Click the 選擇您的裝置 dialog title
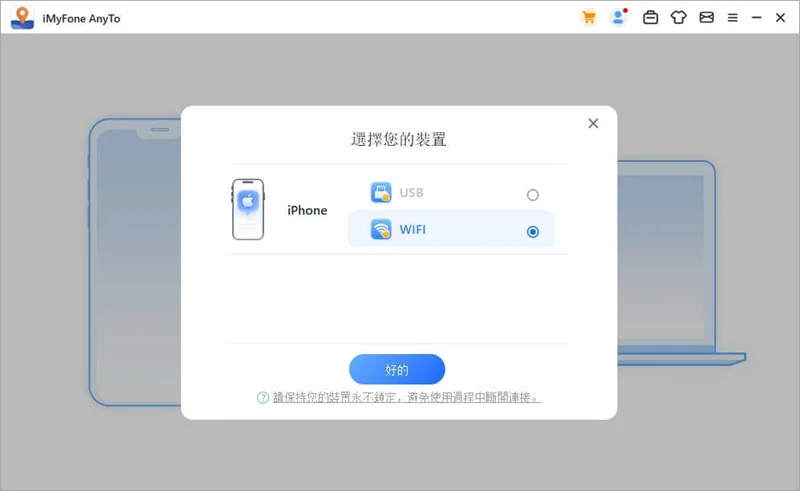 click(398, 139)
